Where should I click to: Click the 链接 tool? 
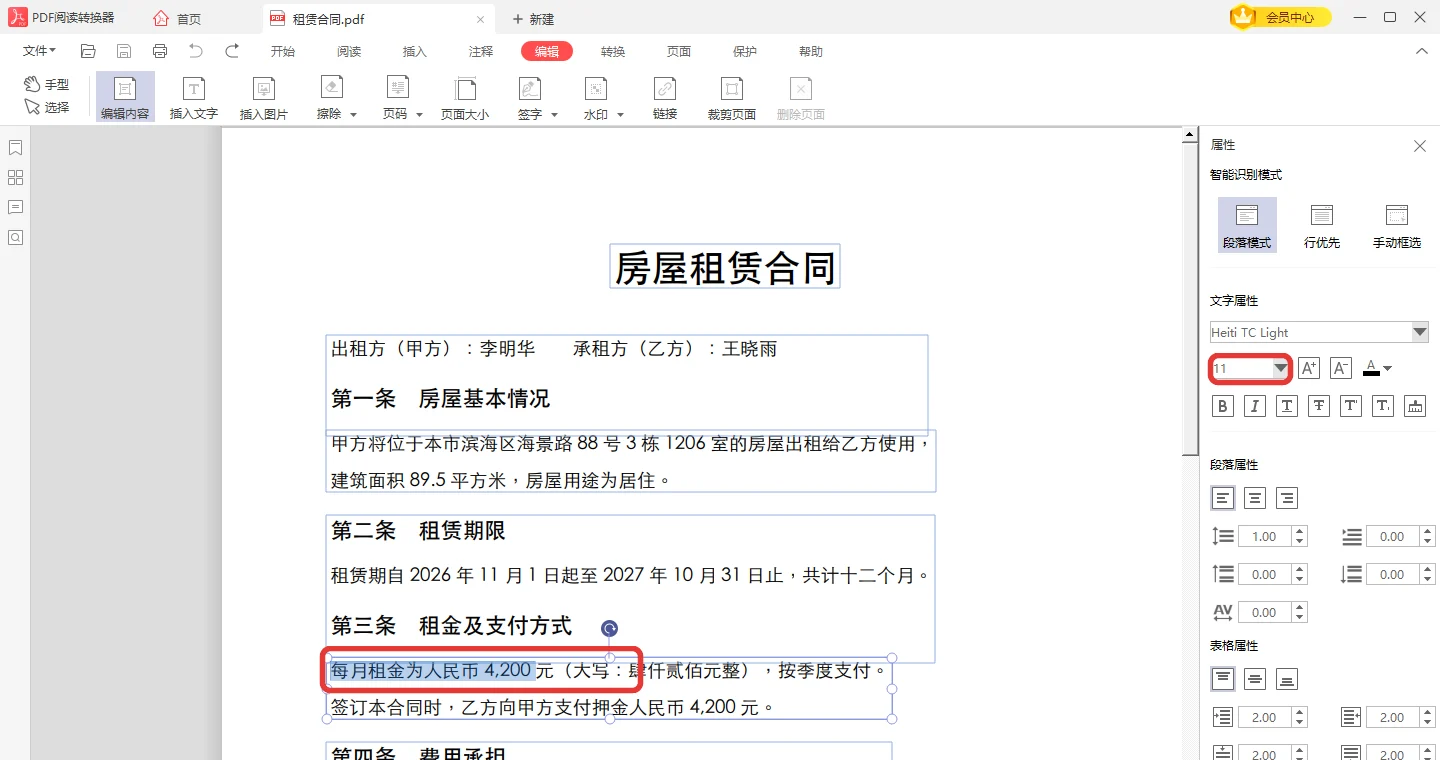665,97
